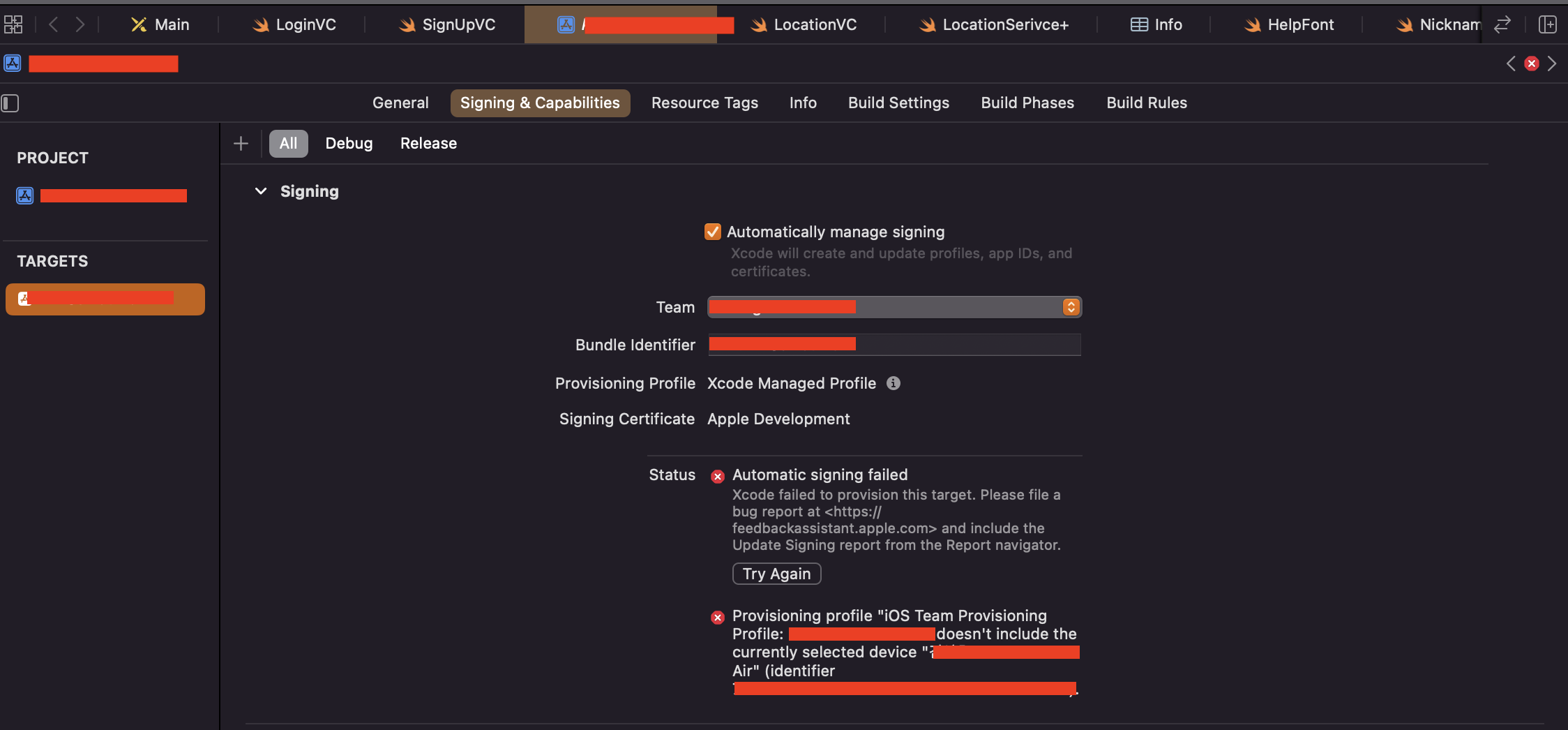Viewport: 1568px width, 730px height.
Task: Switch to the SignUpVC tab
Action: click(446, 24)
